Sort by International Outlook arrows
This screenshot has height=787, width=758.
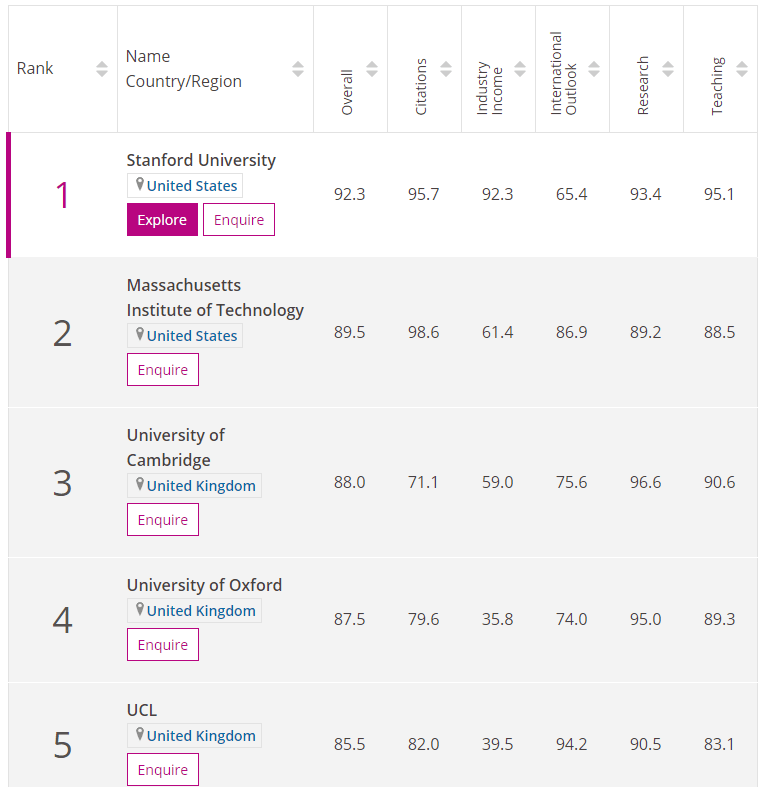coord(594,69)
